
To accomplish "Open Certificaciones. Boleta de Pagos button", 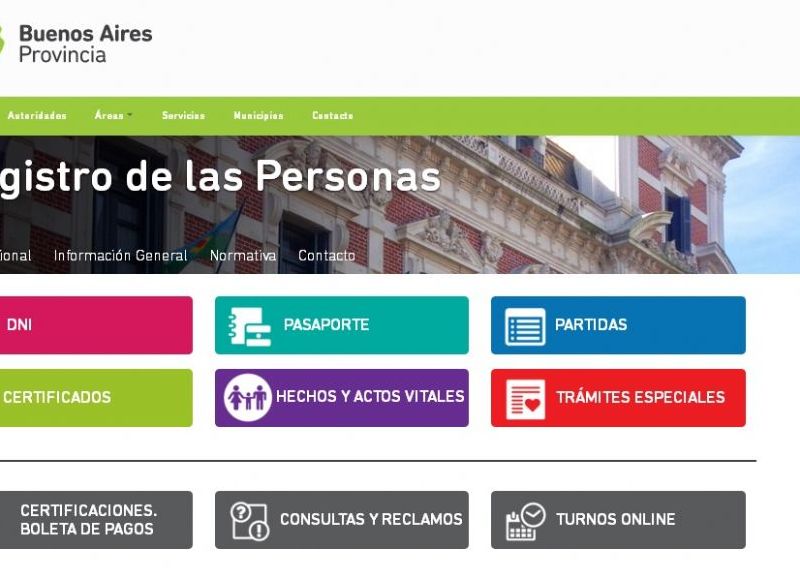I will [x=96, y=520].
